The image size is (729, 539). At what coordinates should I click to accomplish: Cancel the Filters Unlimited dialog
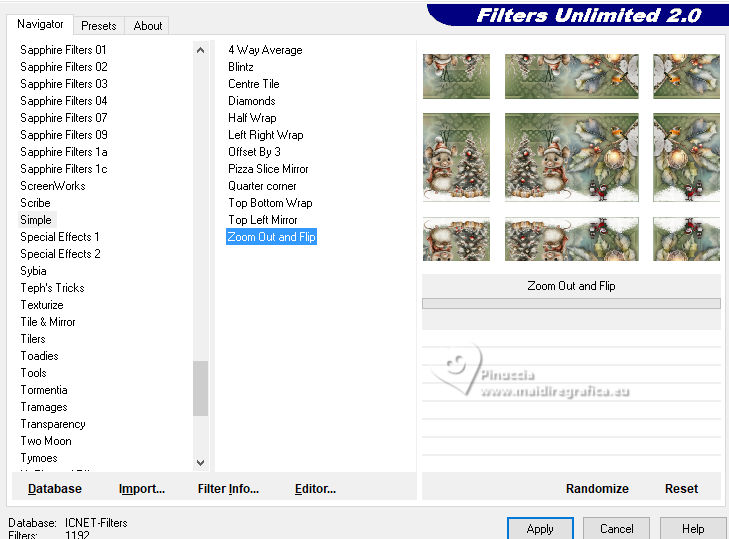click(x=616, y=529)
